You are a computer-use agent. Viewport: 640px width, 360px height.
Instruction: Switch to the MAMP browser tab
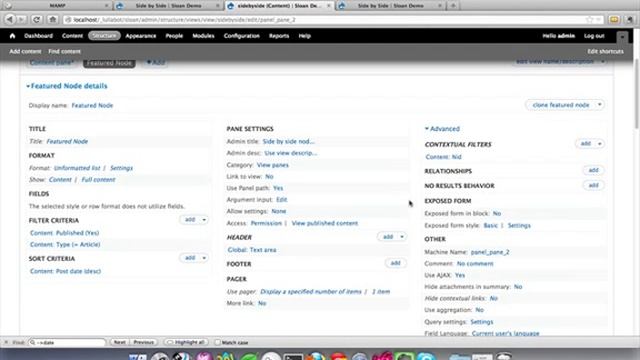point(57,6)
